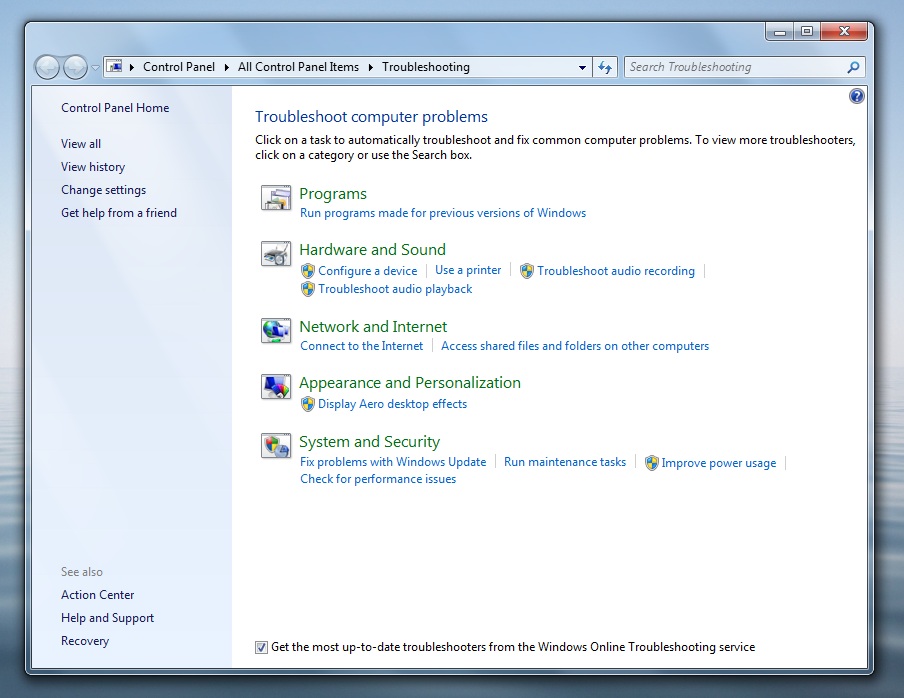Image resolution: width=904 pixels, height=698 pixels.
Task: Select All Control Panel Items breadcrumb
Action: pos(298,67)
